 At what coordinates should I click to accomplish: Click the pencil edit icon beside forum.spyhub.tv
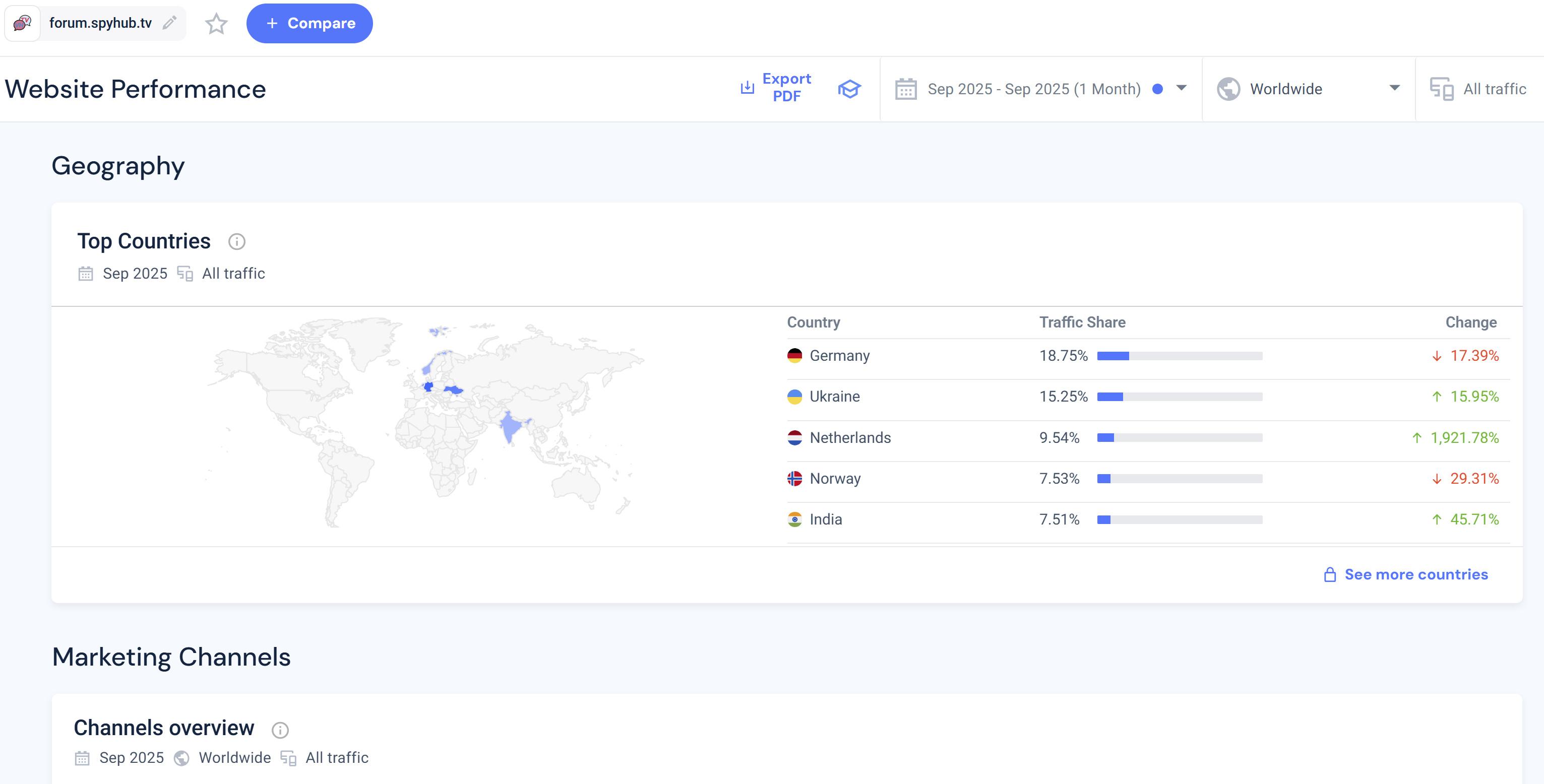tap(170, 23)
